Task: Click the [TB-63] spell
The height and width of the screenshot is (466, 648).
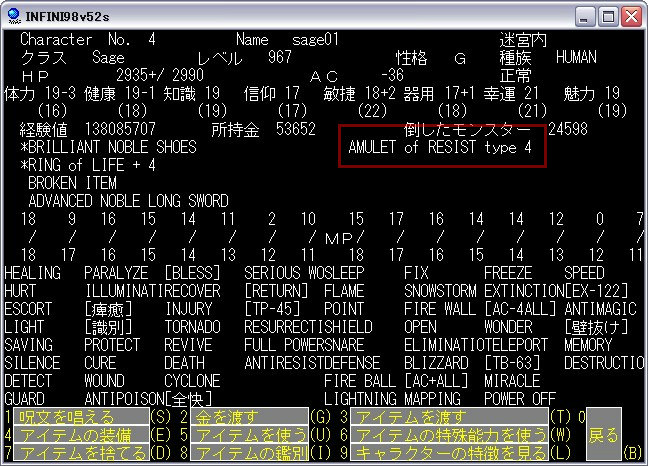Action: coord(512,363)
